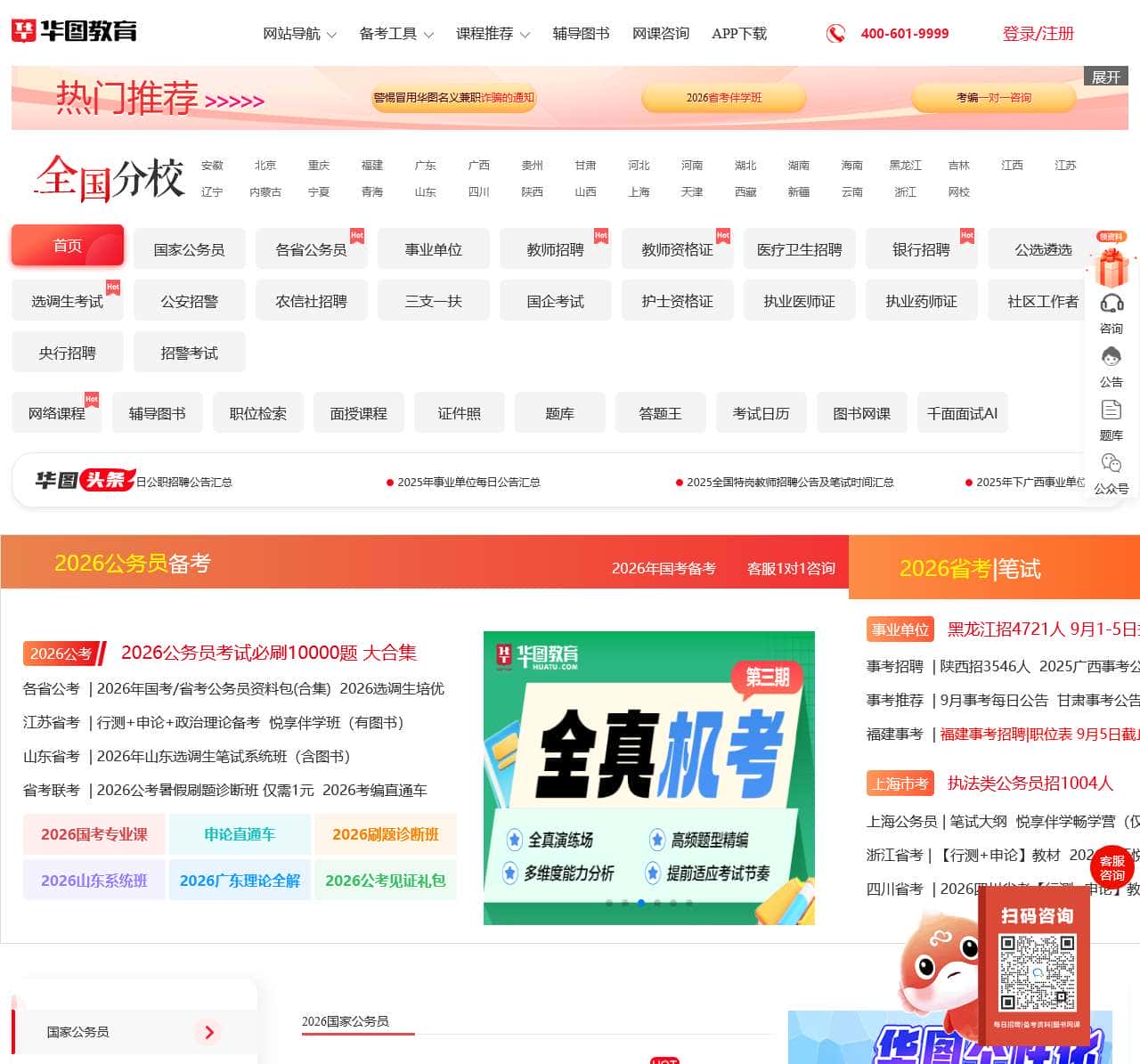Image resolution: width=1140 pixels, height=1064 pixels.
Task: Open 2025年事业单位每日公告汇总 headline
Action: point(468,483)
